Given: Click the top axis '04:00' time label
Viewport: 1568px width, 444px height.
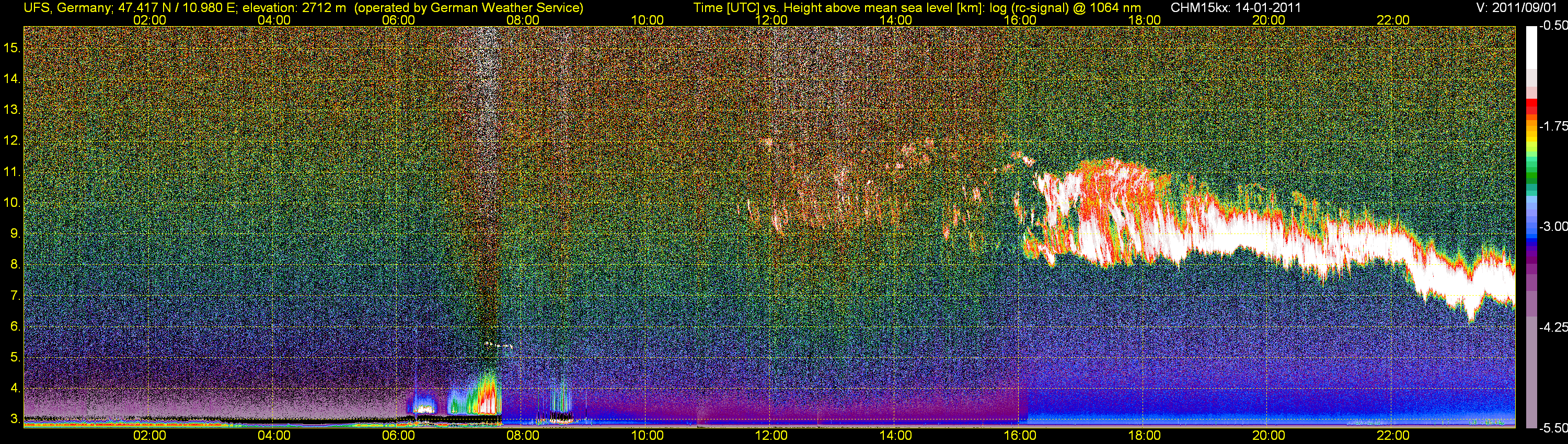Looking at the screenshot, I should pyautogui.click(x=274, y=20).
